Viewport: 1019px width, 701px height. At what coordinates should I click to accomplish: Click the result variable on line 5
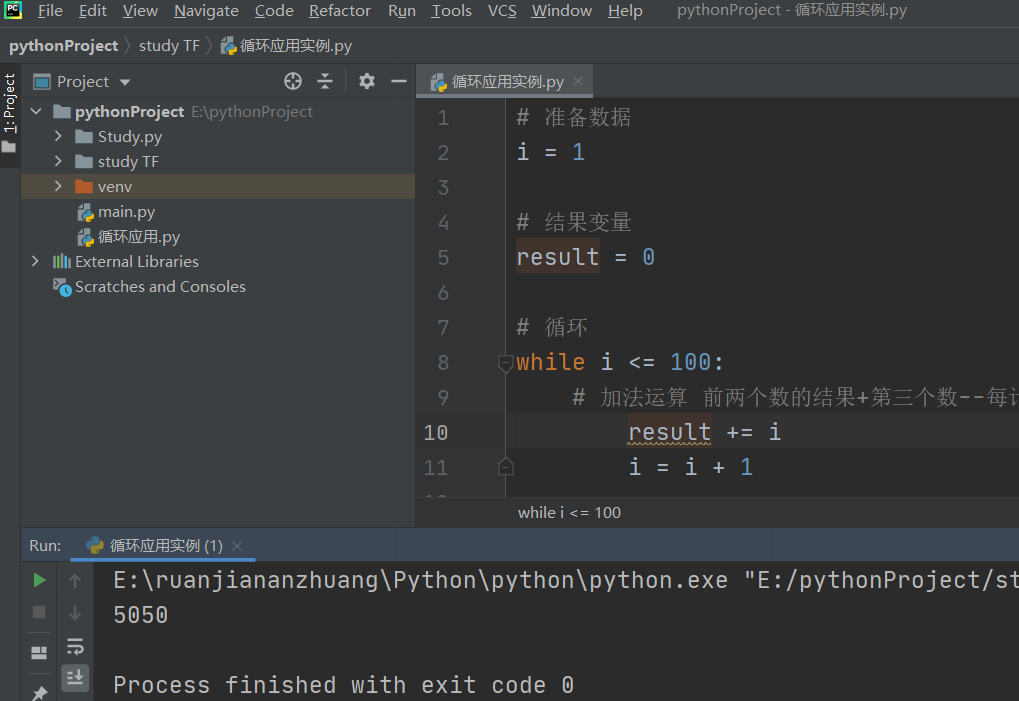pyautogui.click(x=557, y=257)
